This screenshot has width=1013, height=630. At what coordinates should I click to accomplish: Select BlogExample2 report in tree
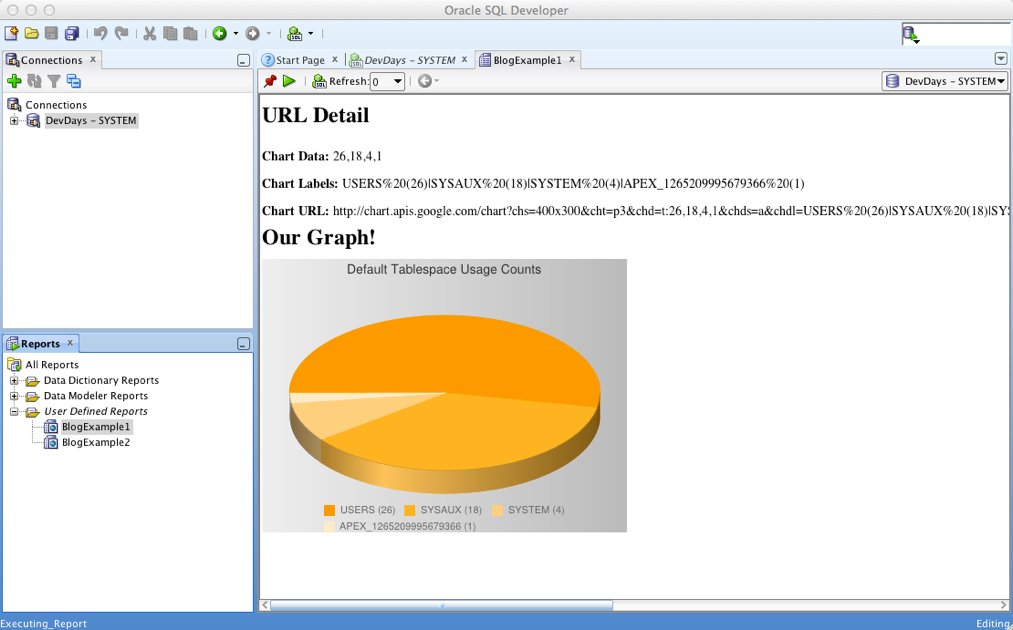[x=95, y=443]
